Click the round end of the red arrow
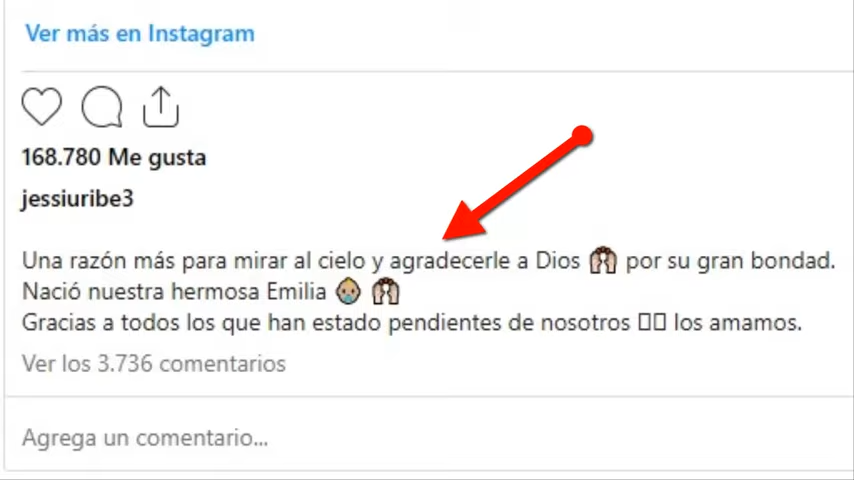Screen dimensions: 854x480 pos(582,136)
